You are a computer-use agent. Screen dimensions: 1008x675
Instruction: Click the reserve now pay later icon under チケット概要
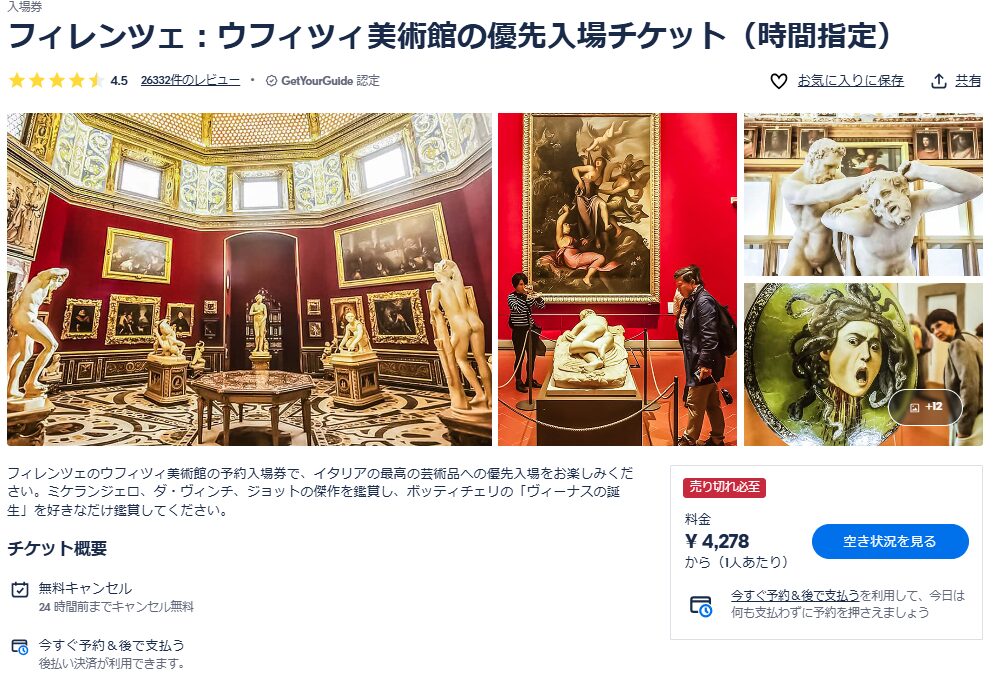tap(20, 647)
